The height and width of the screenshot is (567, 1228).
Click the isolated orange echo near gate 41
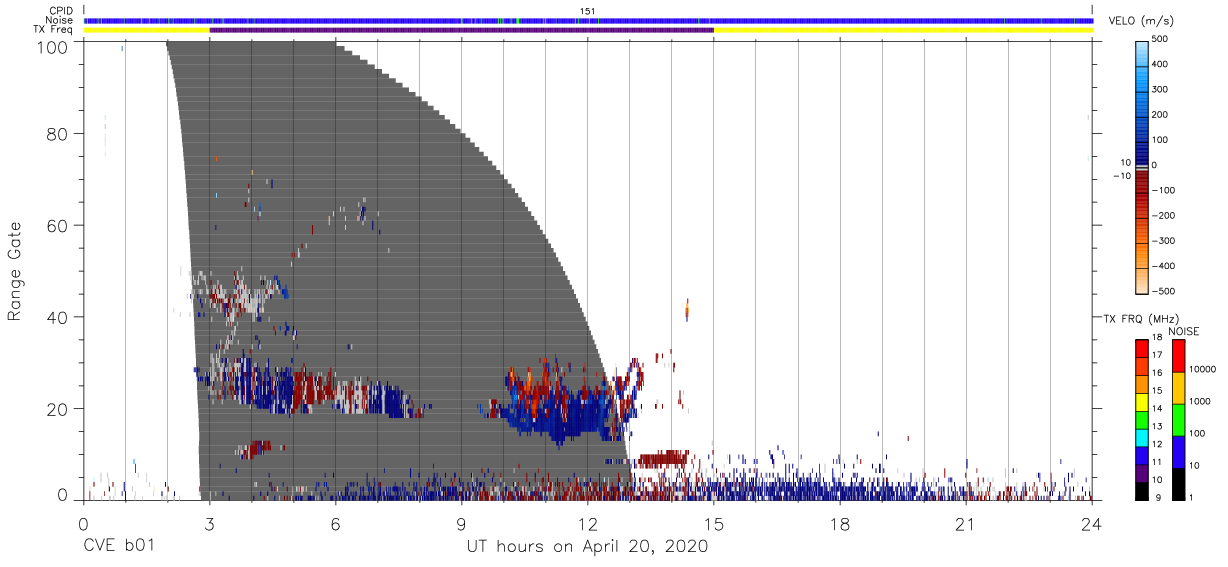pos(687,311)
